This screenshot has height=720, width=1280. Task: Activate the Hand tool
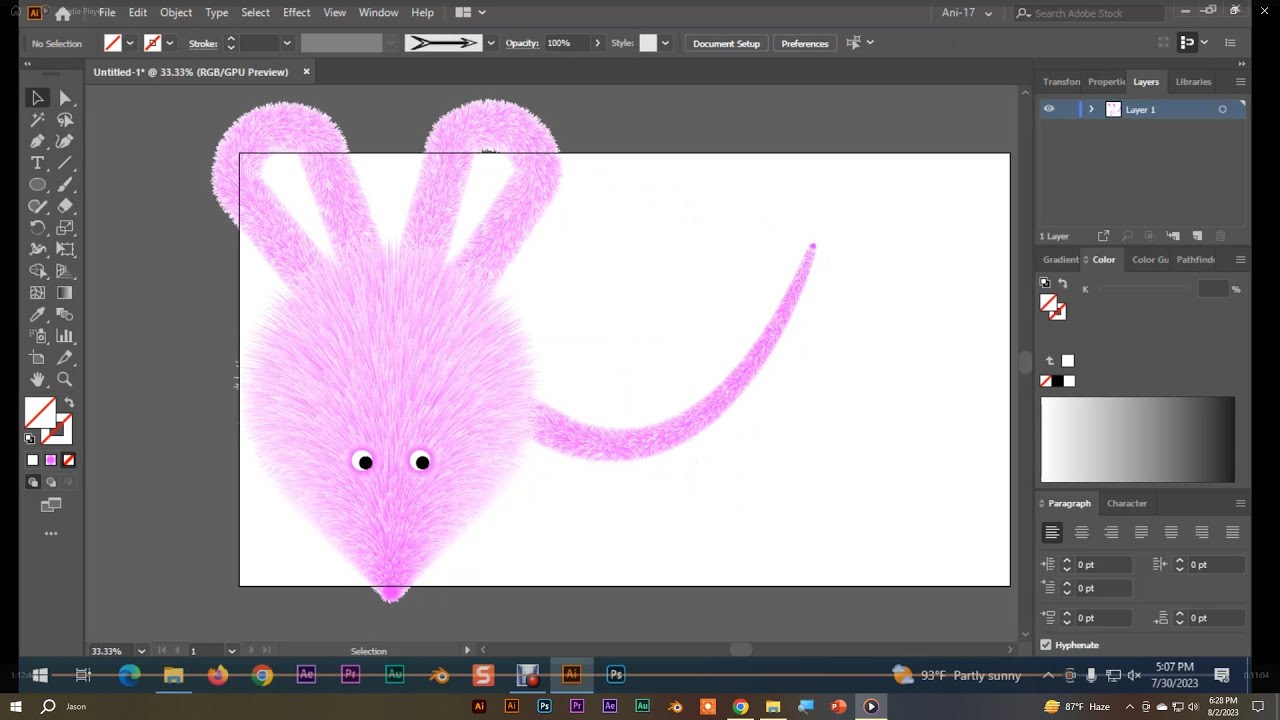[37, 379]
